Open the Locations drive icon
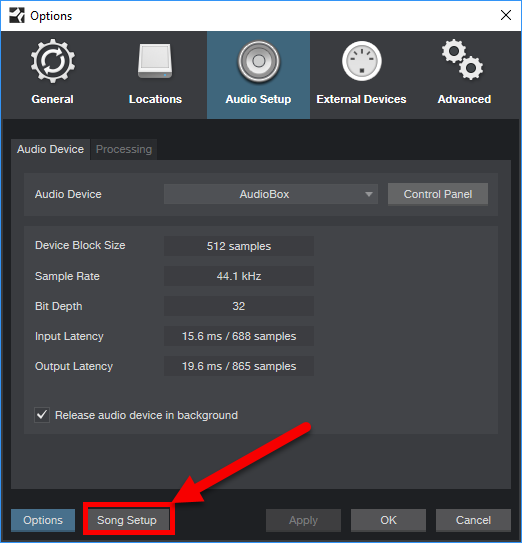The image size is (522, 543). (155, 61)
